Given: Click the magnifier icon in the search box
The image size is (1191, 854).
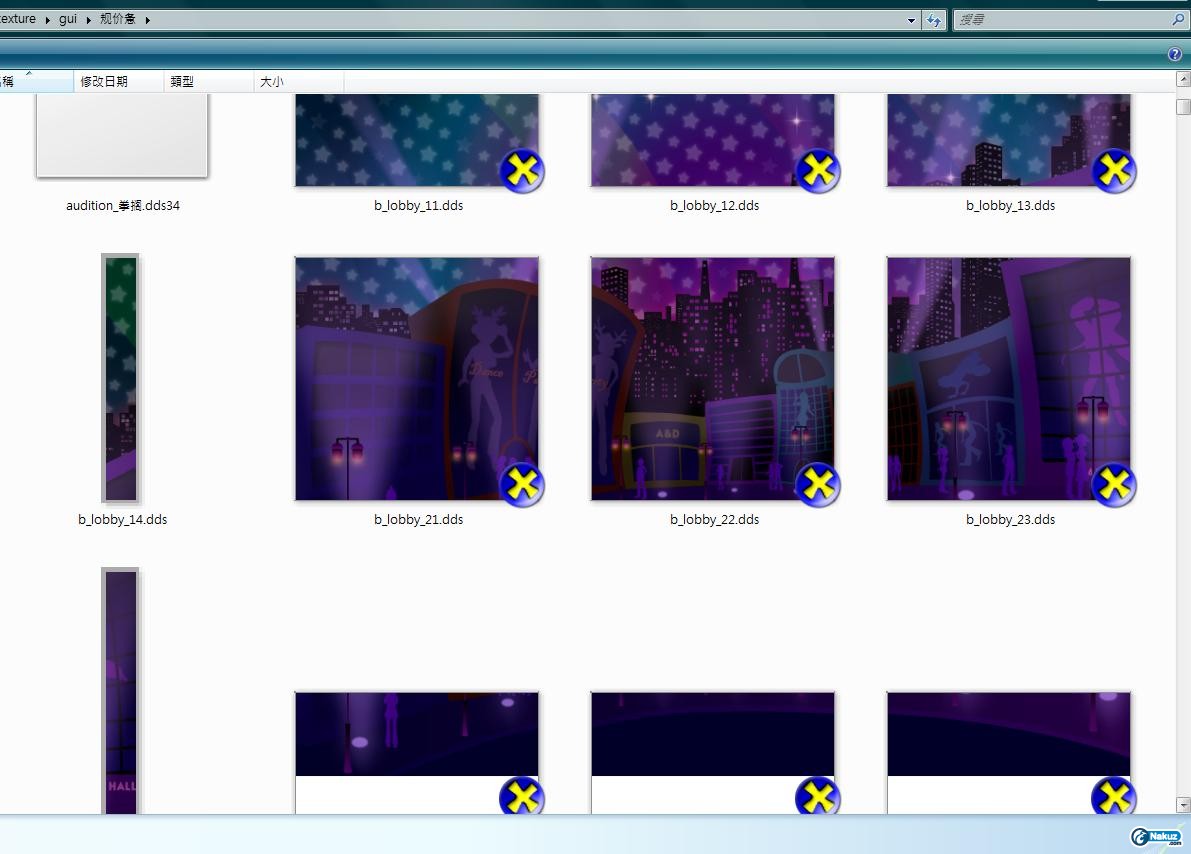Looking at the screenshot, I should [x=1177, y=20].
